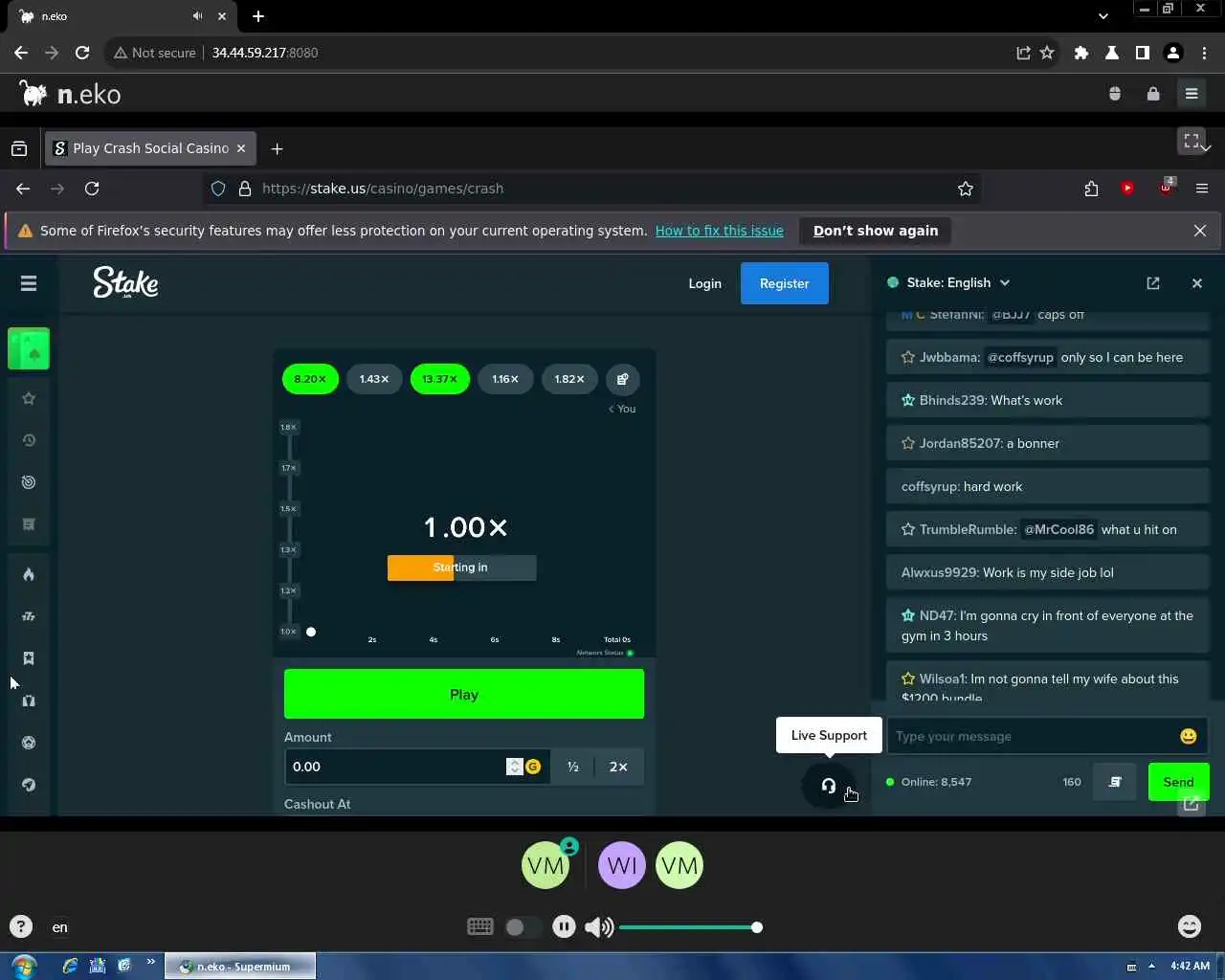Screen dimensions: 1225x980
Task: Open a new Chrome tab
Action: 258,16
